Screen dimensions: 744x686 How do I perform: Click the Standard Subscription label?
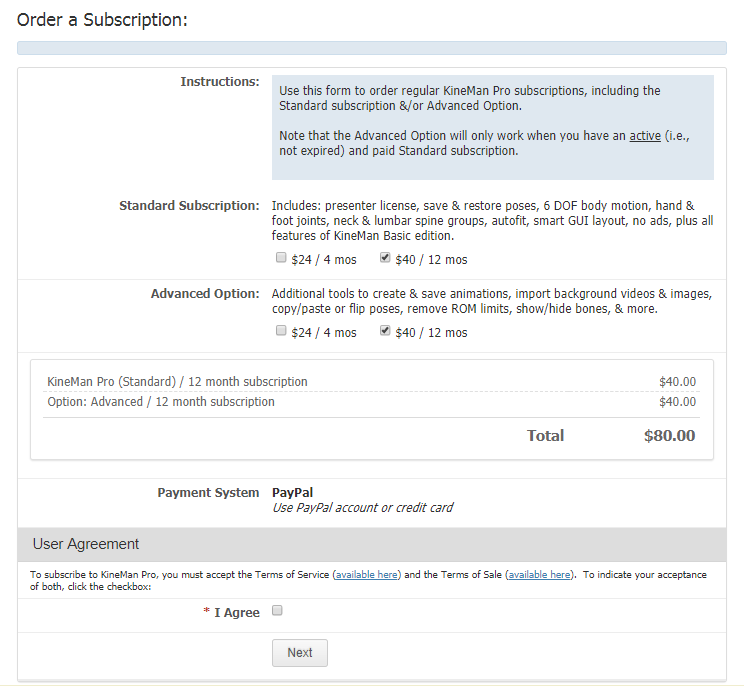(189, 205)
